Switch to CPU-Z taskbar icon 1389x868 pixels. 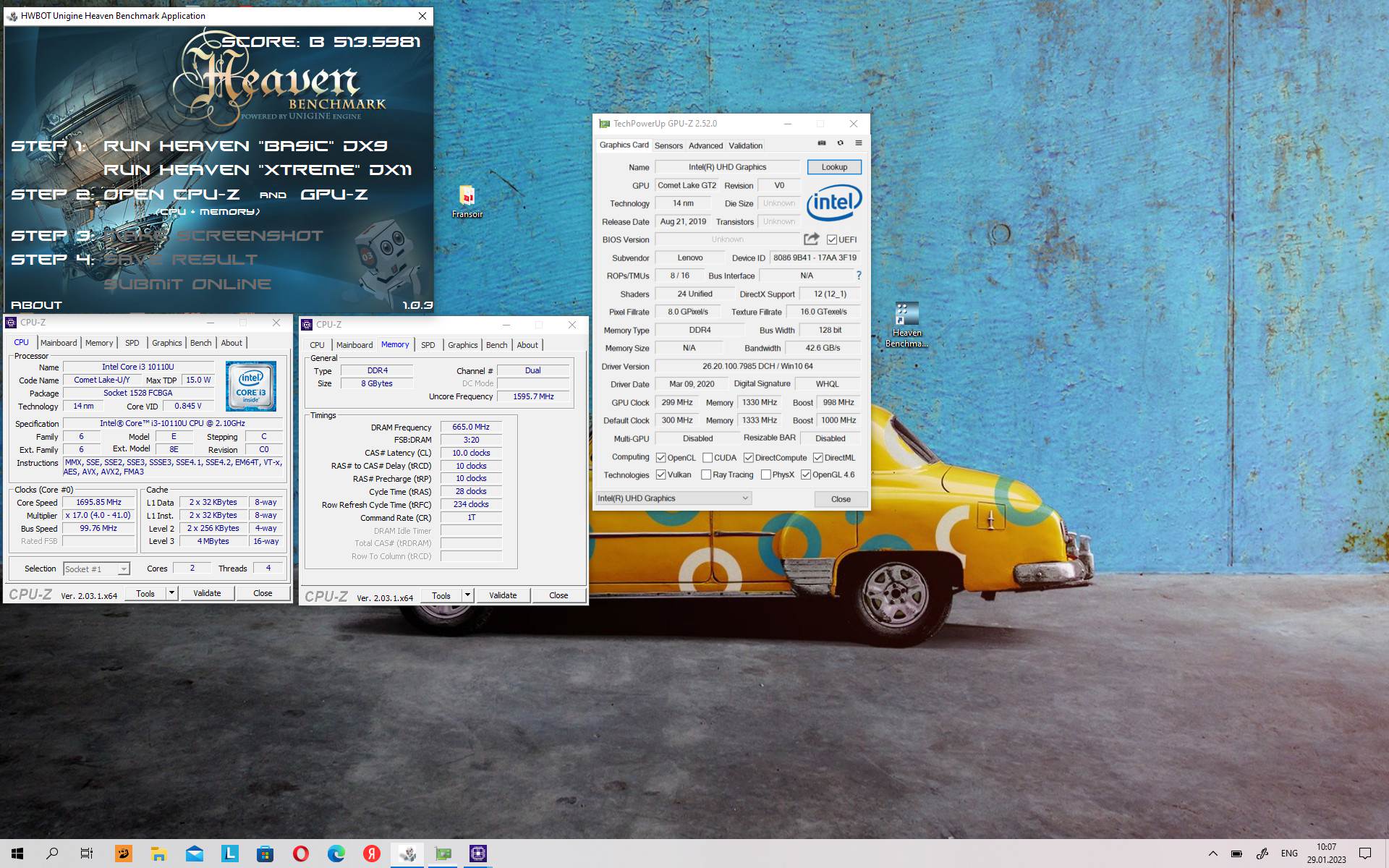point(478,854)
